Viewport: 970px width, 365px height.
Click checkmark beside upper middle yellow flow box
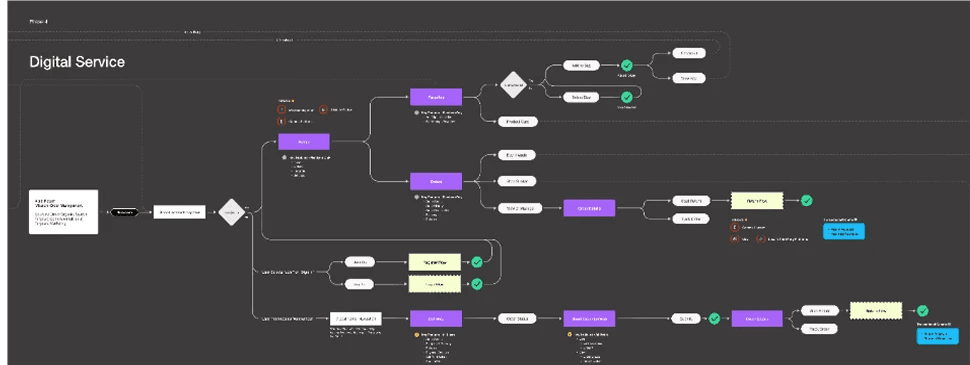click(477, 262)
